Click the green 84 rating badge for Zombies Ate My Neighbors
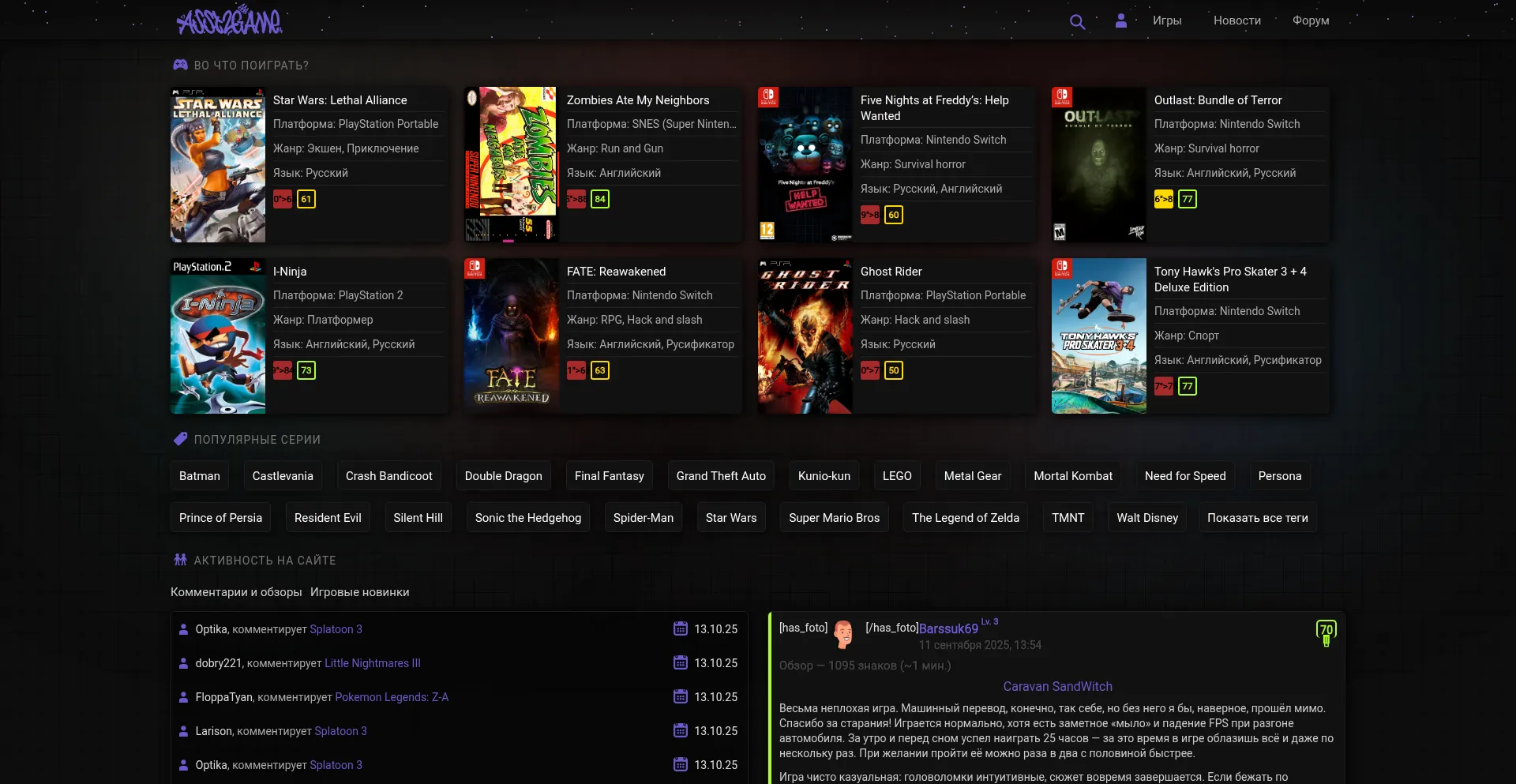This screenshot has height=784, width=1516. coord(600,199)
